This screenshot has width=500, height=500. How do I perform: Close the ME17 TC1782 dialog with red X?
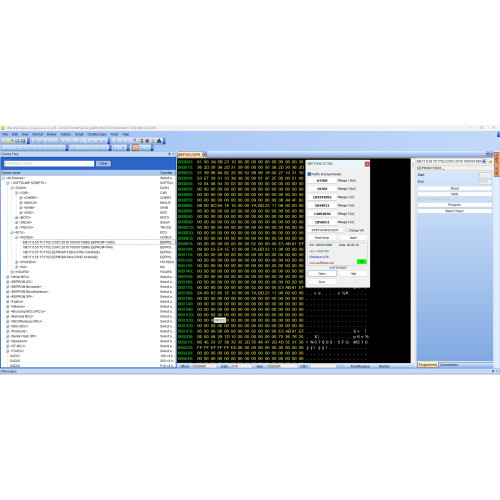tap(367, 164)
